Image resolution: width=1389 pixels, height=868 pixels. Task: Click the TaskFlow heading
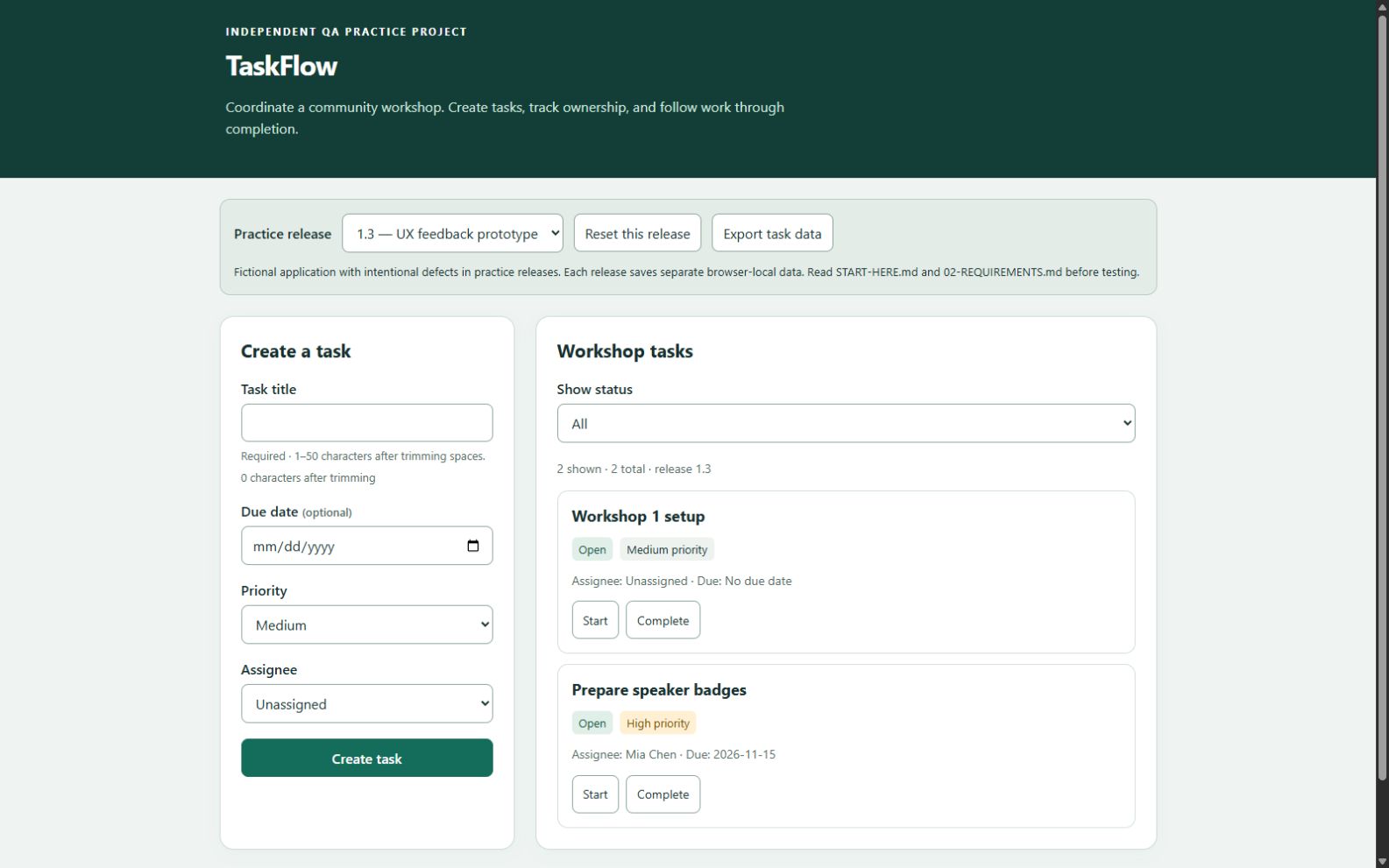click(281, 66)
